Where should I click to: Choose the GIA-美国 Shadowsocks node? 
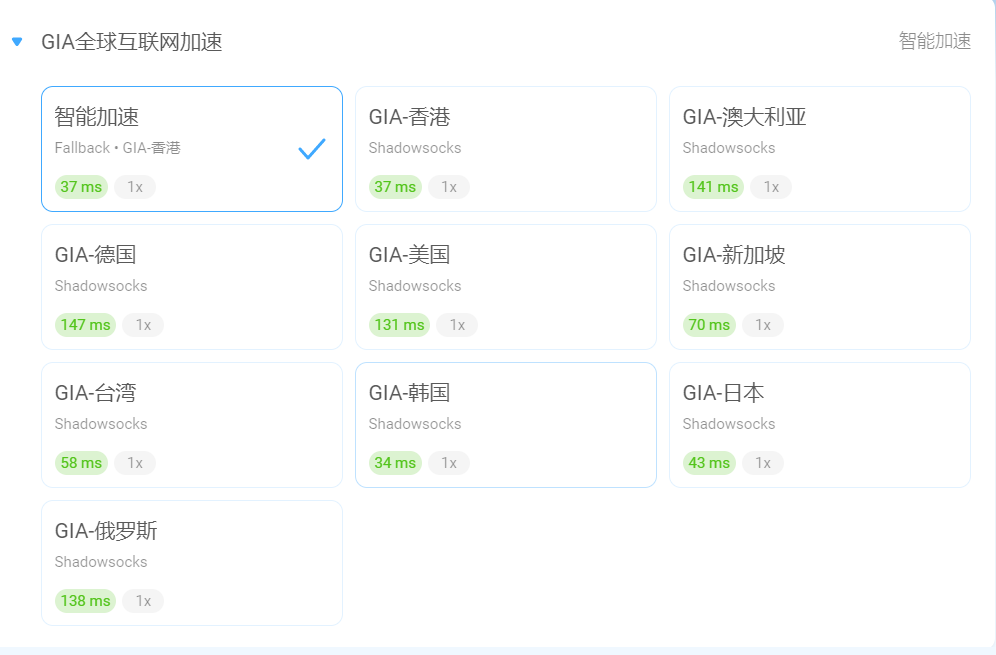click(x=506, y=287)
